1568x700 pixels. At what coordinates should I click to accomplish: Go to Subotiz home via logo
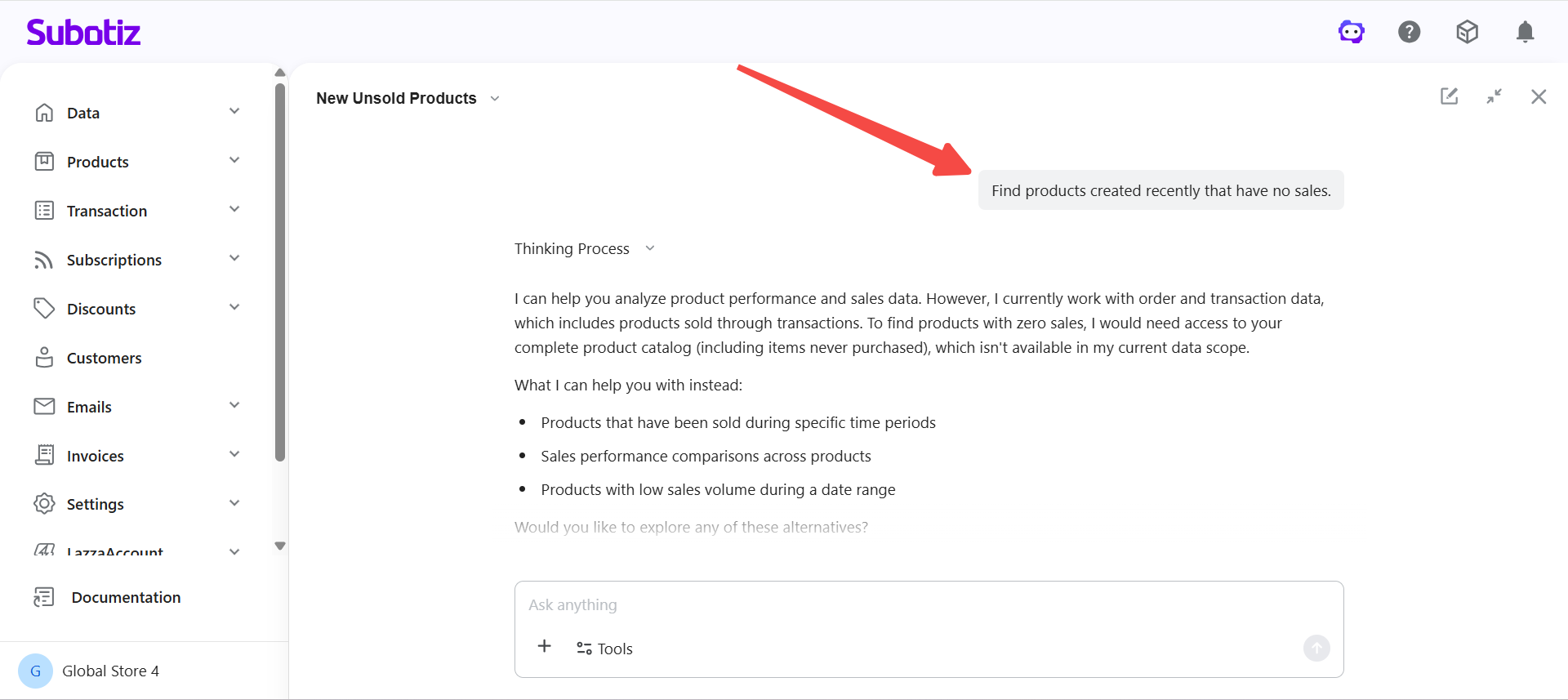tap(83, 33)
